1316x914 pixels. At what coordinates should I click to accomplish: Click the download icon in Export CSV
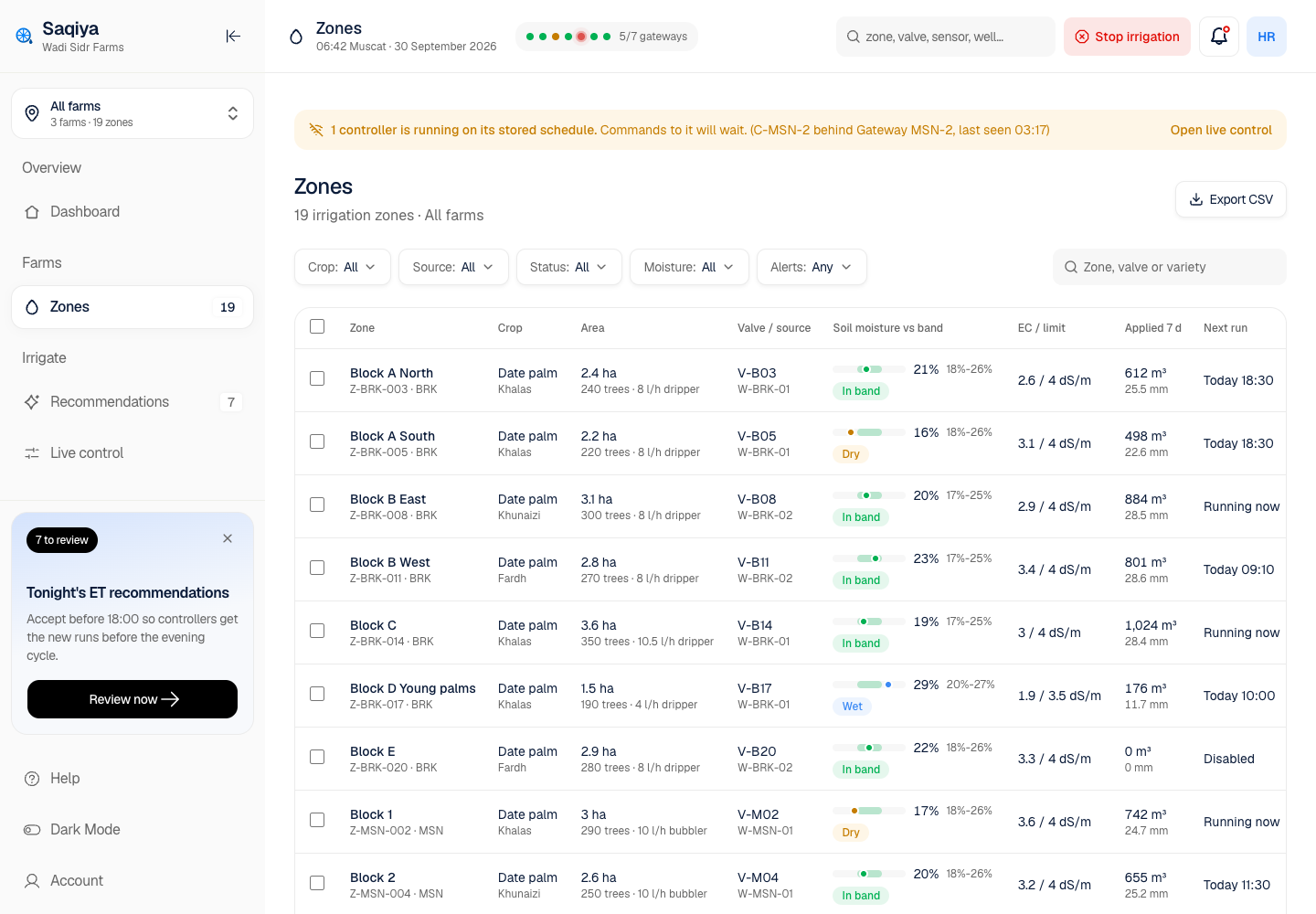(1195, 199)
